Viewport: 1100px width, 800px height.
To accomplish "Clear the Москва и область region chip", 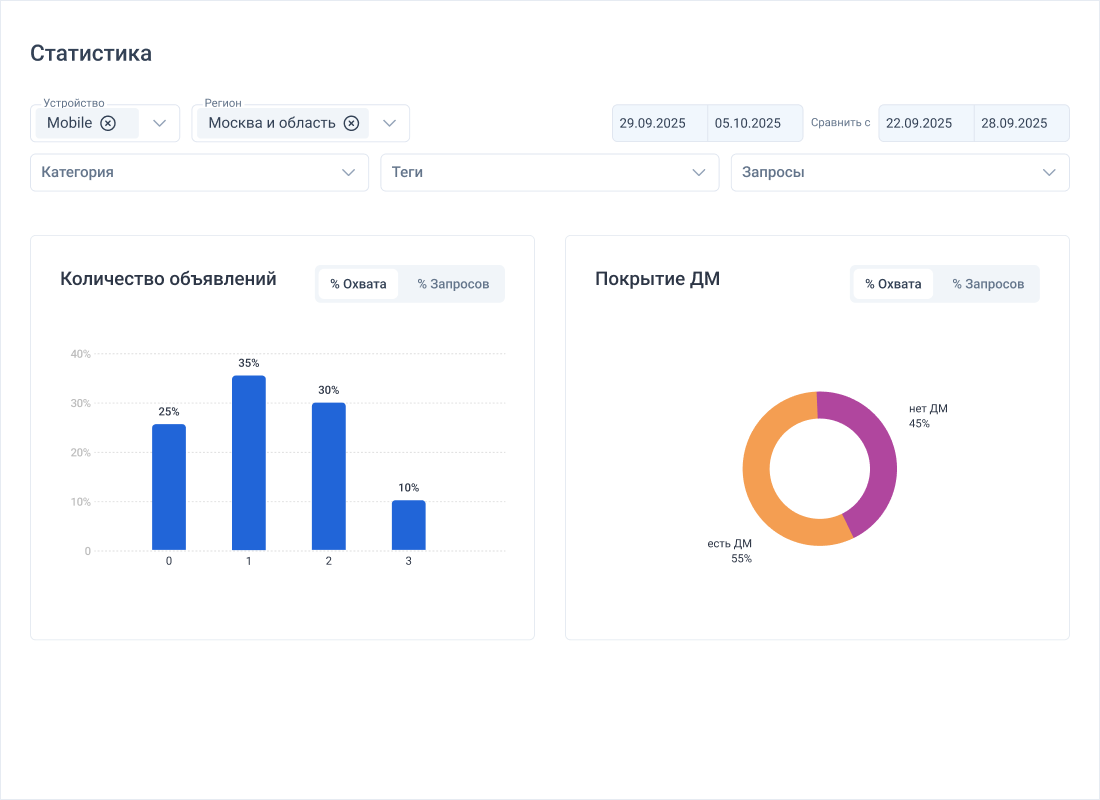I will point(351,123).
